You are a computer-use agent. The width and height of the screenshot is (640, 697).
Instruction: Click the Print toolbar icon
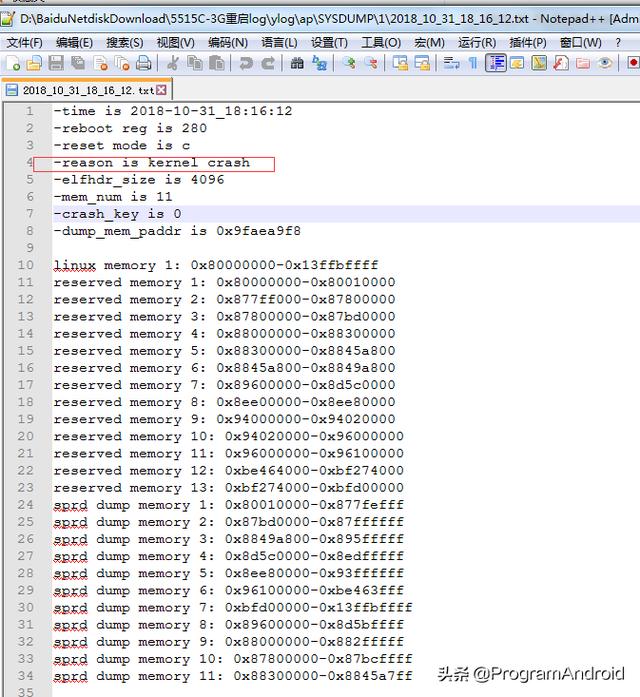[144, 63]
